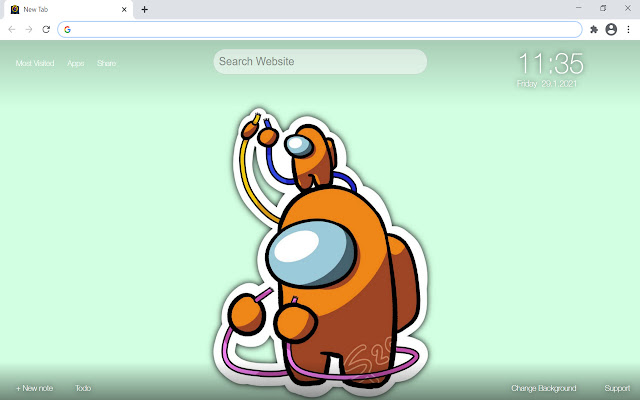Click the date Friday 29.1.2021
The width and height of the screenshot is (640, 400).
click(x=547, y=84)
